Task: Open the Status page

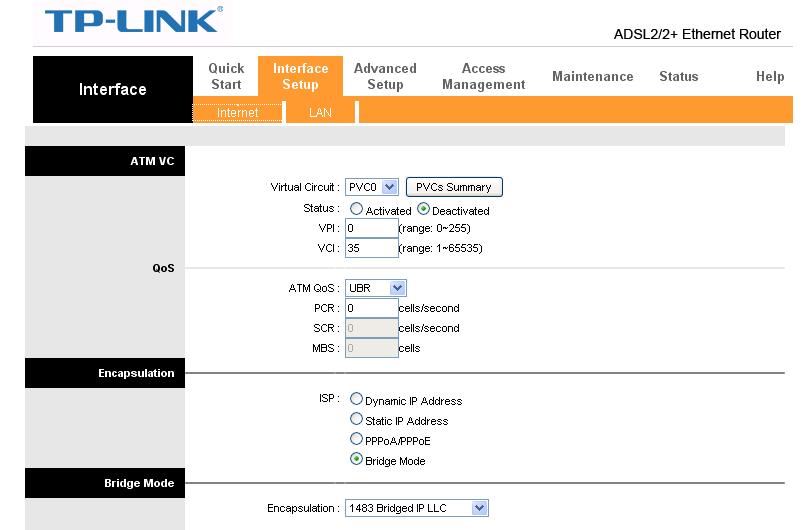Action: [x=678, y=77]
